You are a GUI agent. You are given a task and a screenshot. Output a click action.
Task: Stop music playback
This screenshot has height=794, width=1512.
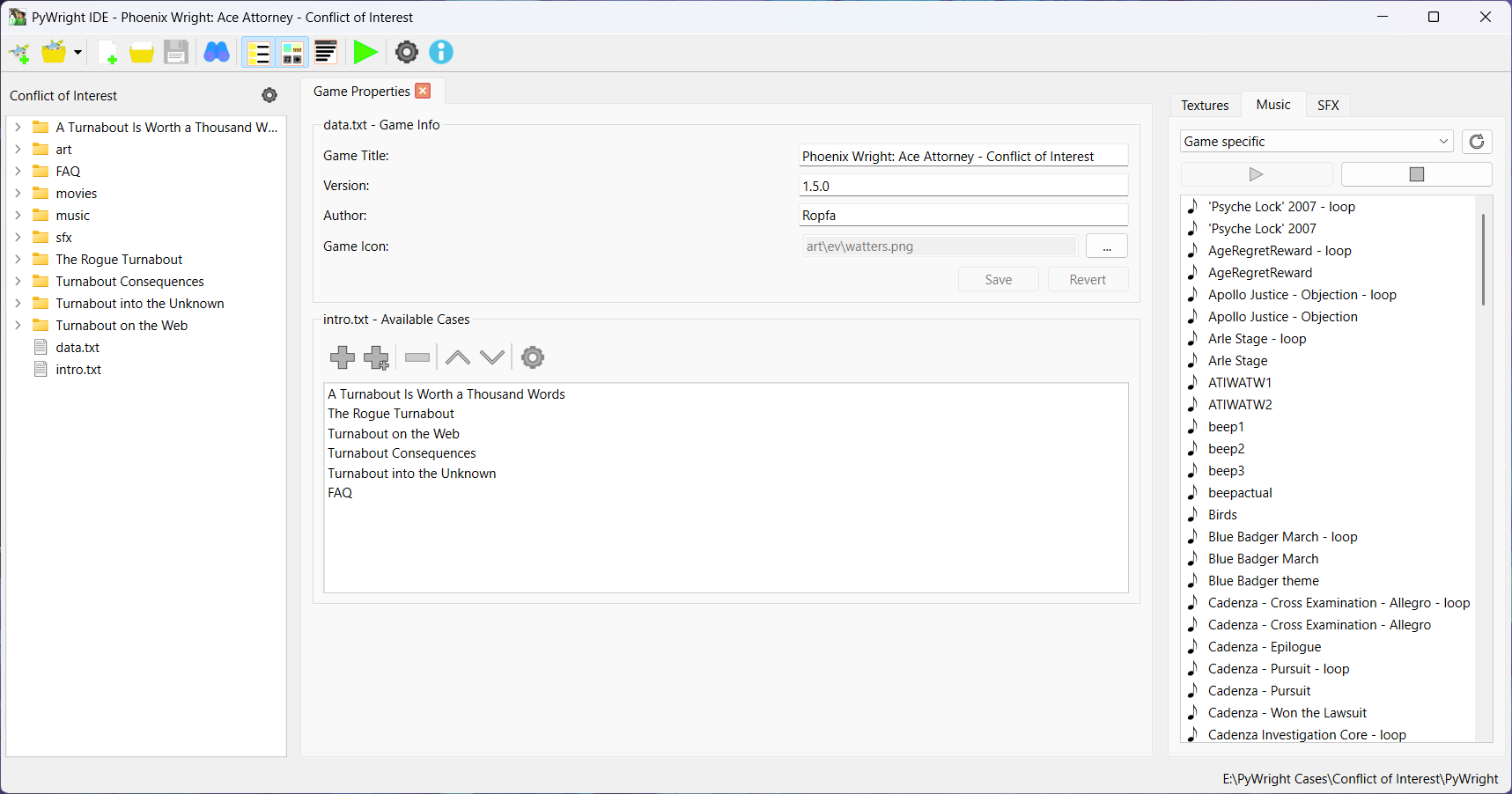click(x=1417, y=174)
